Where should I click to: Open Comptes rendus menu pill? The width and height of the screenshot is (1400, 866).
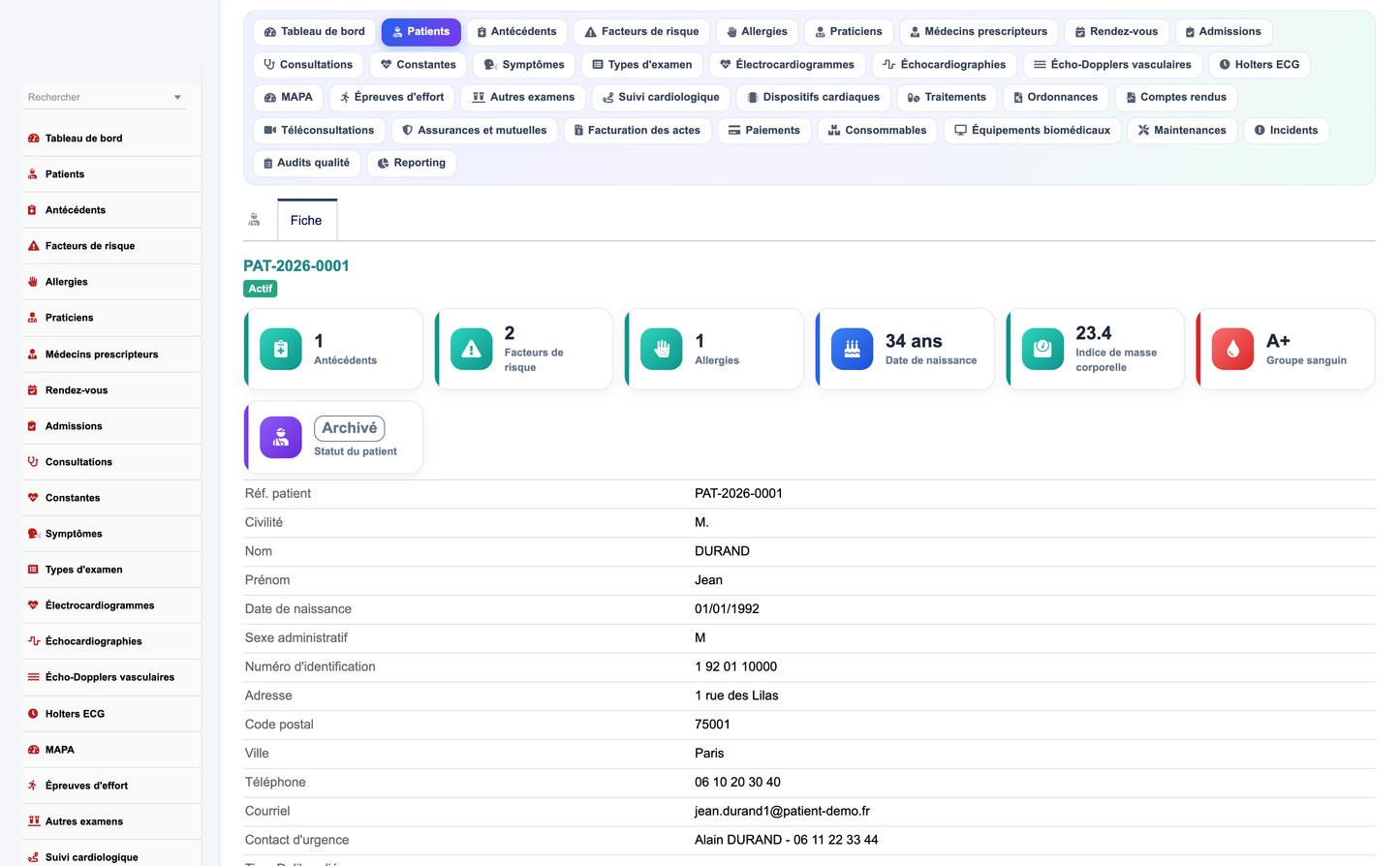1176,97
